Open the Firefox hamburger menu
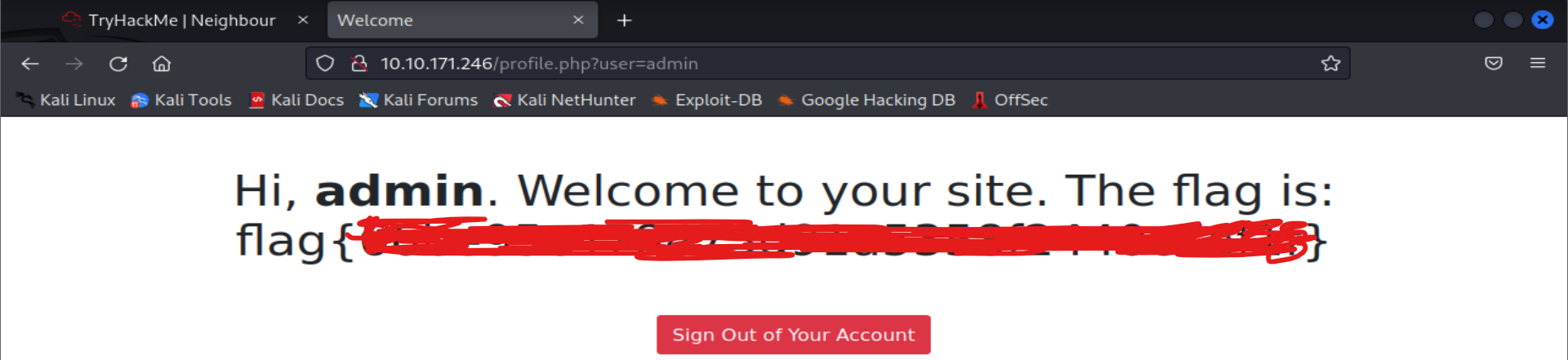Screen dimensions: 1568x360 click(x=1538, y=64)
